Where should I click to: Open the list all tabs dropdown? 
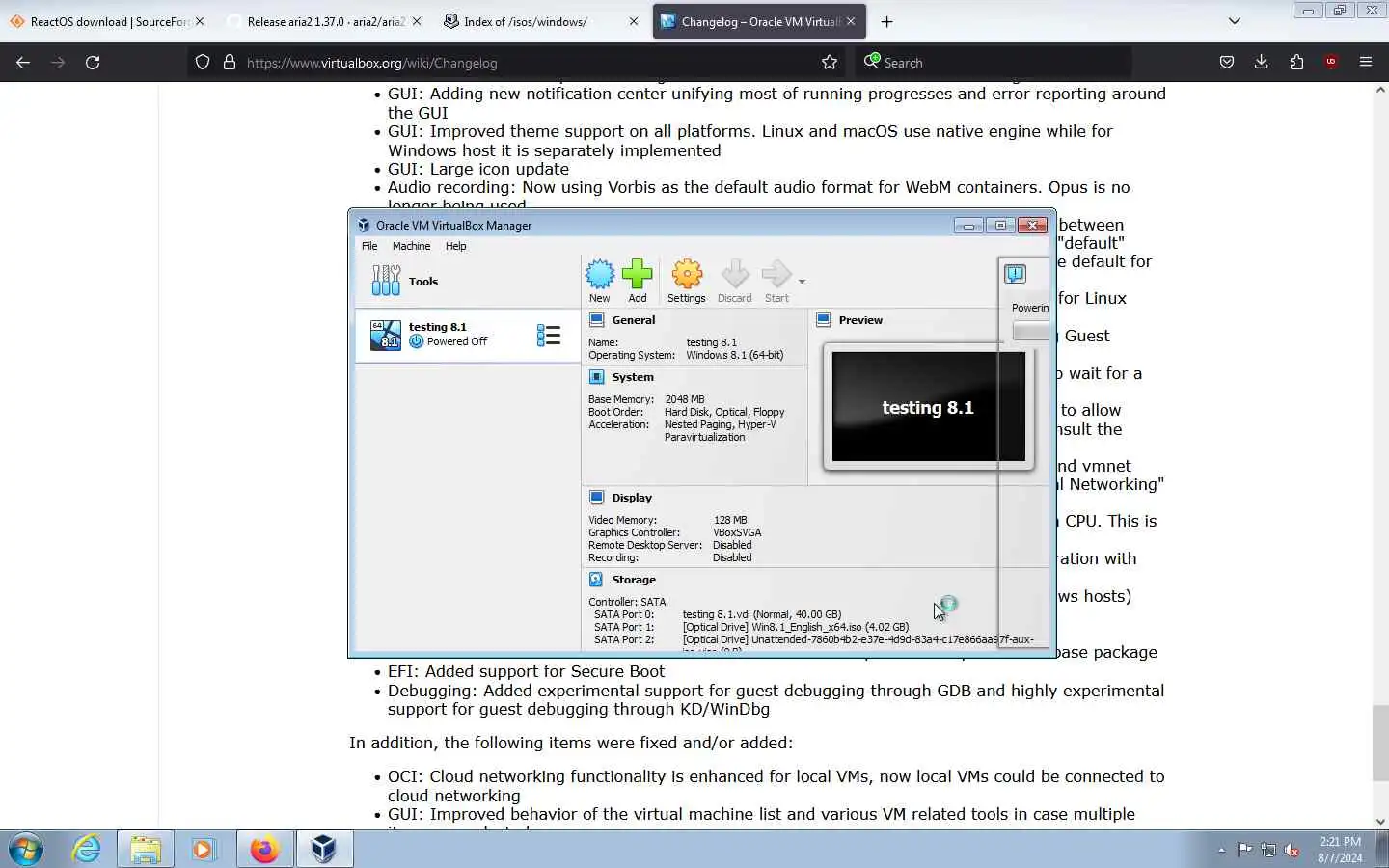point(1234,21)
